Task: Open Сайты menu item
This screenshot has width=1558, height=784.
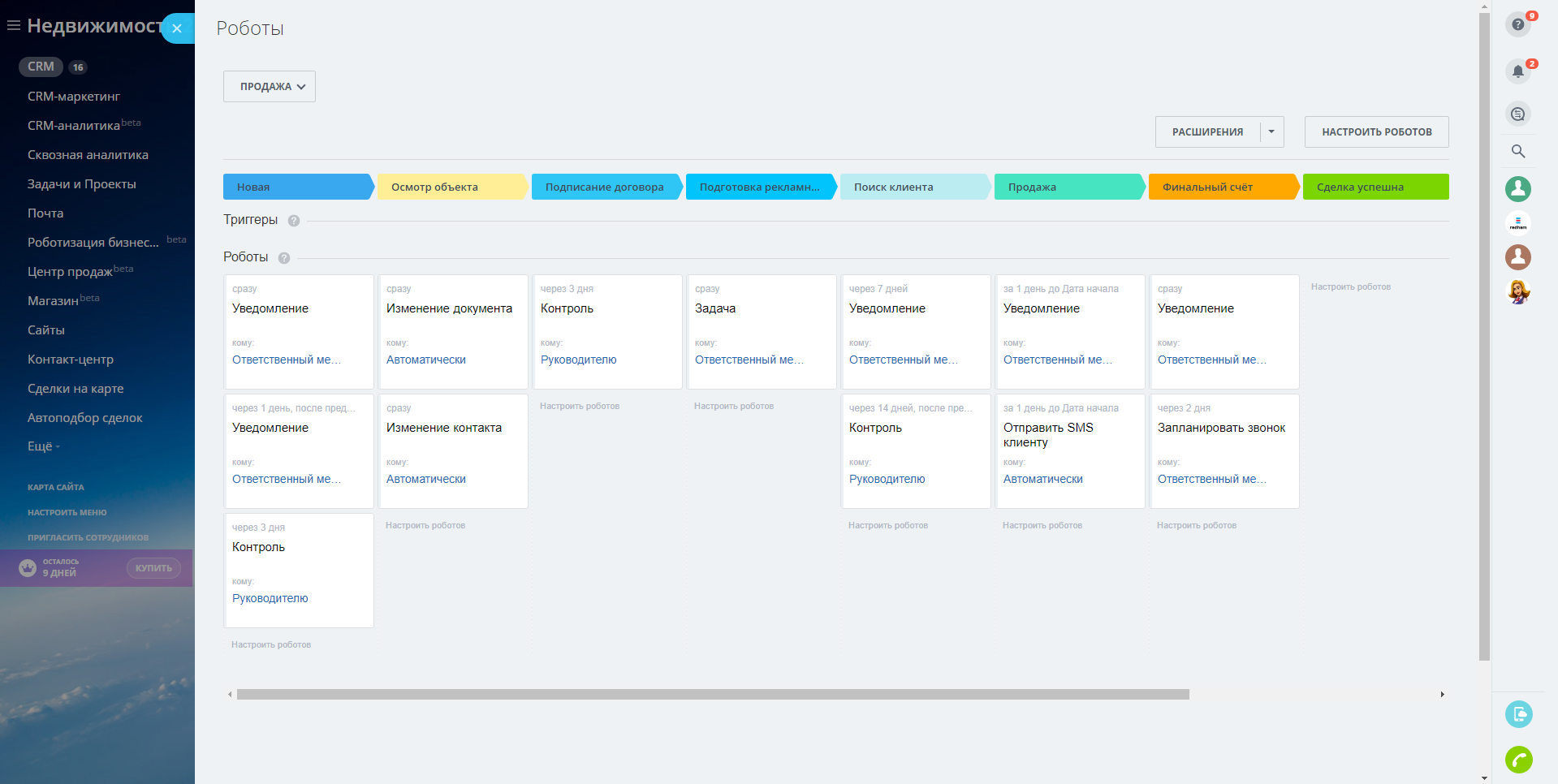Action: [46, 330]
